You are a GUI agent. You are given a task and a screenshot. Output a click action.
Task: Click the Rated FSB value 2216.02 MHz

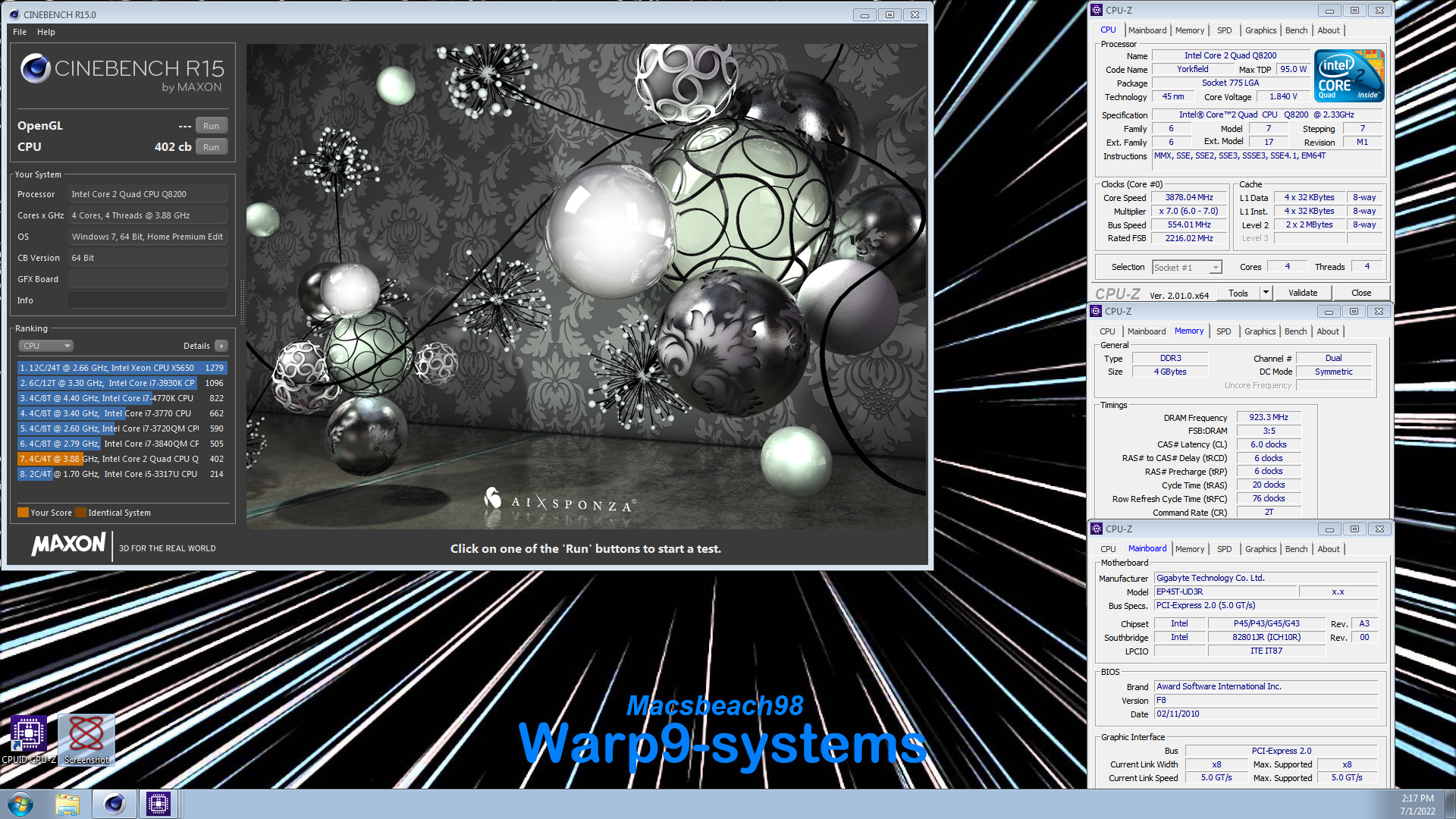click(x=1189, y=238)
